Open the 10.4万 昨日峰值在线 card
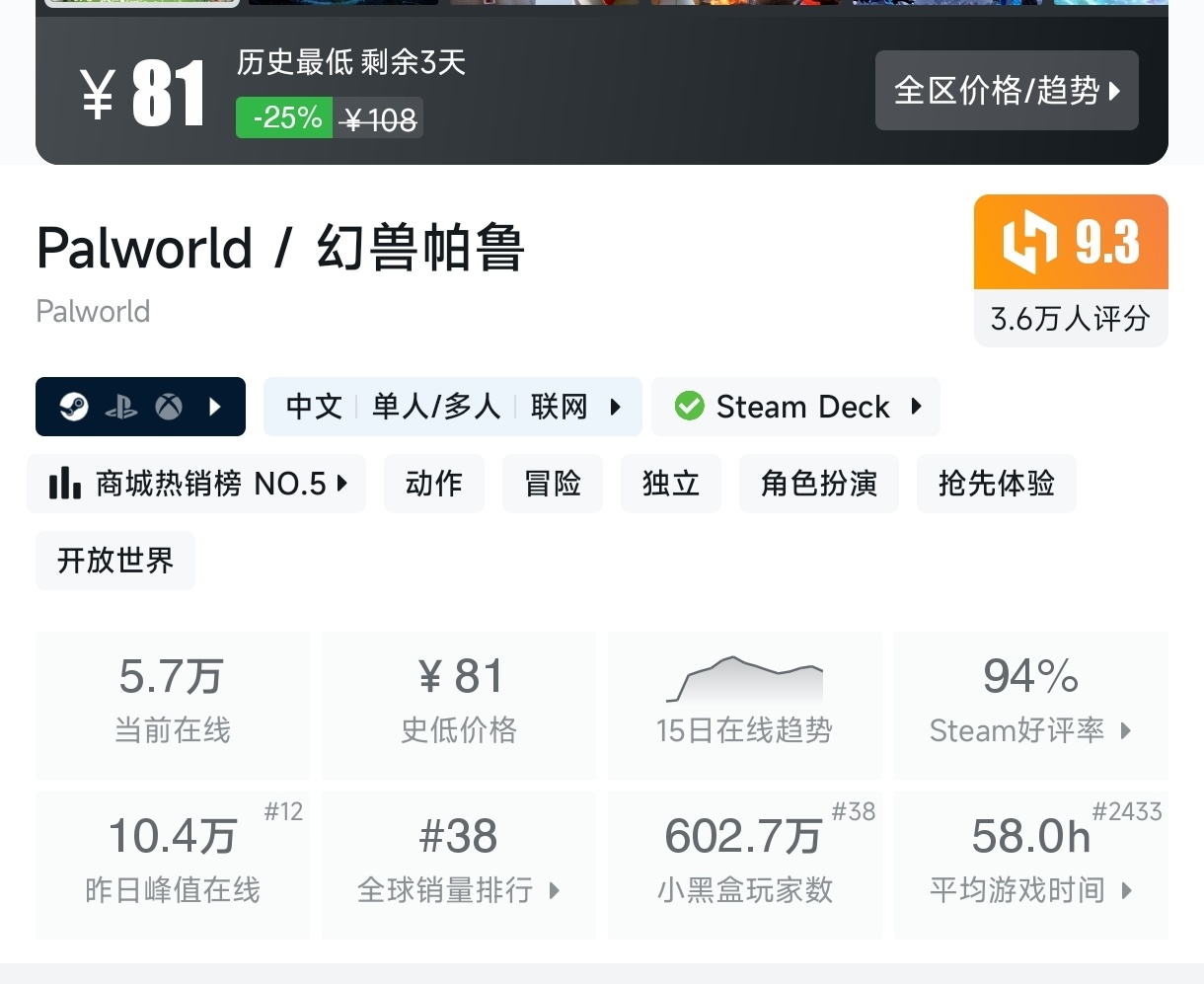Viewport: 1204px width, 984px height. (173, 866)
